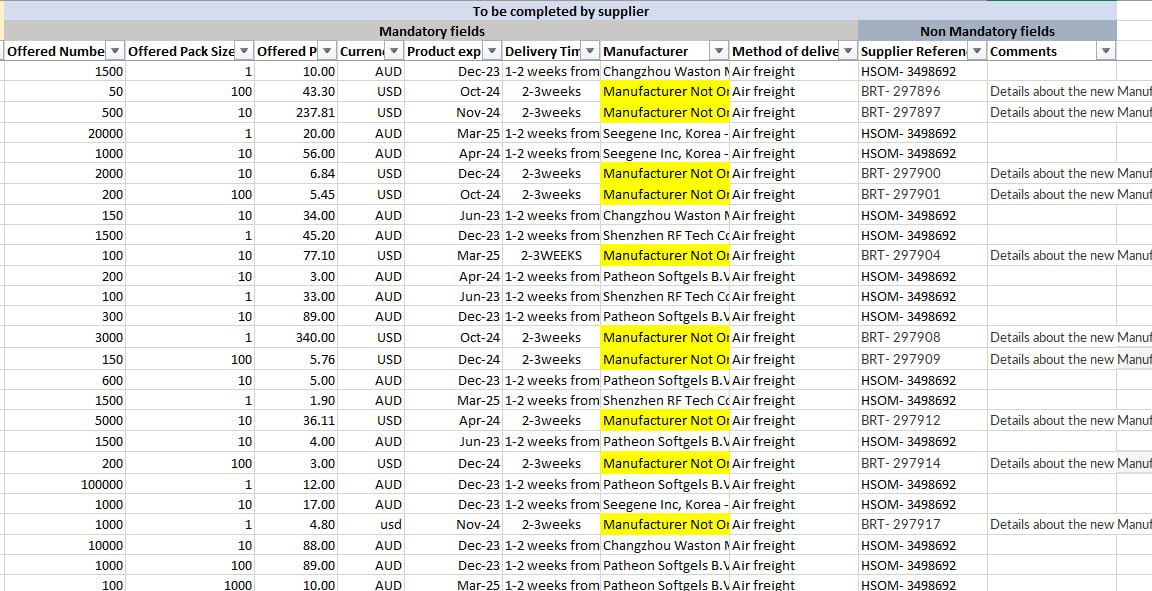Click the cell with offered number 100000
Image resolution: width=1152 pixels, height=591 pixels.
point(64,484)
